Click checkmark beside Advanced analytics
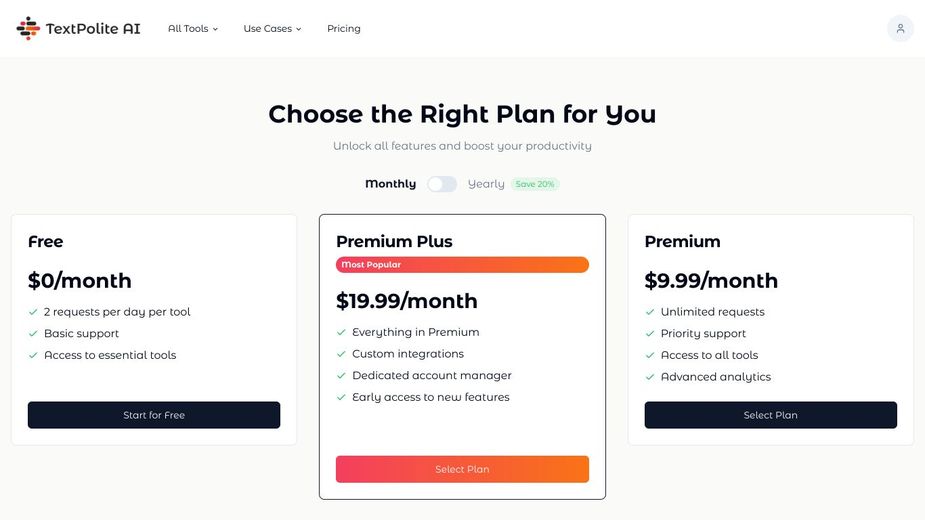Viewport: 925px width, 520px height. pyautogui.click(x=650, y=377)
